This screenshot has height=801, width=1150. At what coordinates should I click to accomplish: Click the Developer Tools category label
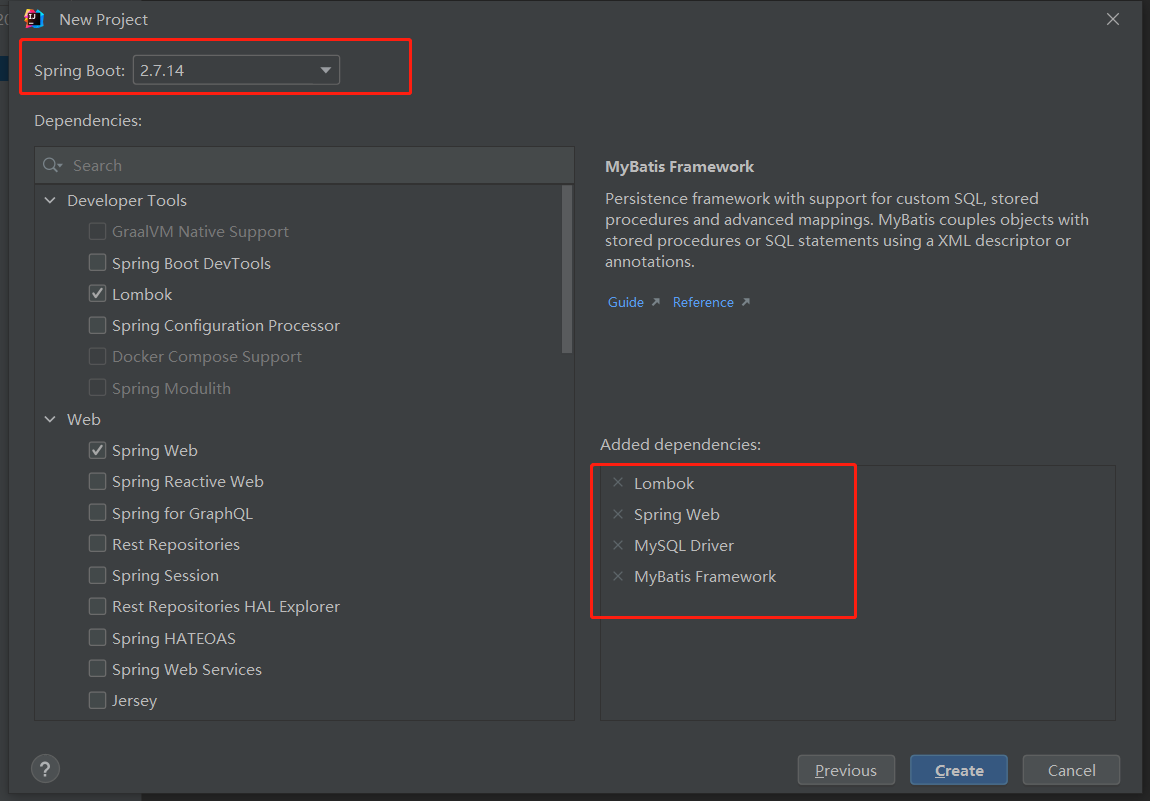coord(127,200)
